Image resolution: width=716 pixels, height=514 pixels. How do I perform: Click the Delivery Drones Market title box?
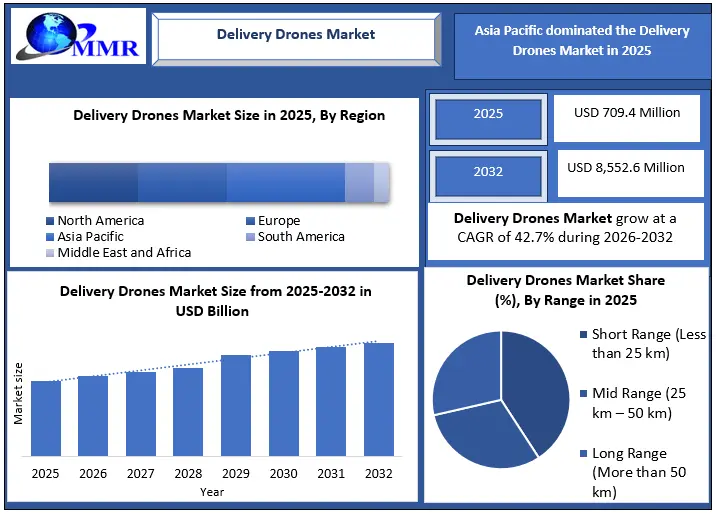(296, 35)
